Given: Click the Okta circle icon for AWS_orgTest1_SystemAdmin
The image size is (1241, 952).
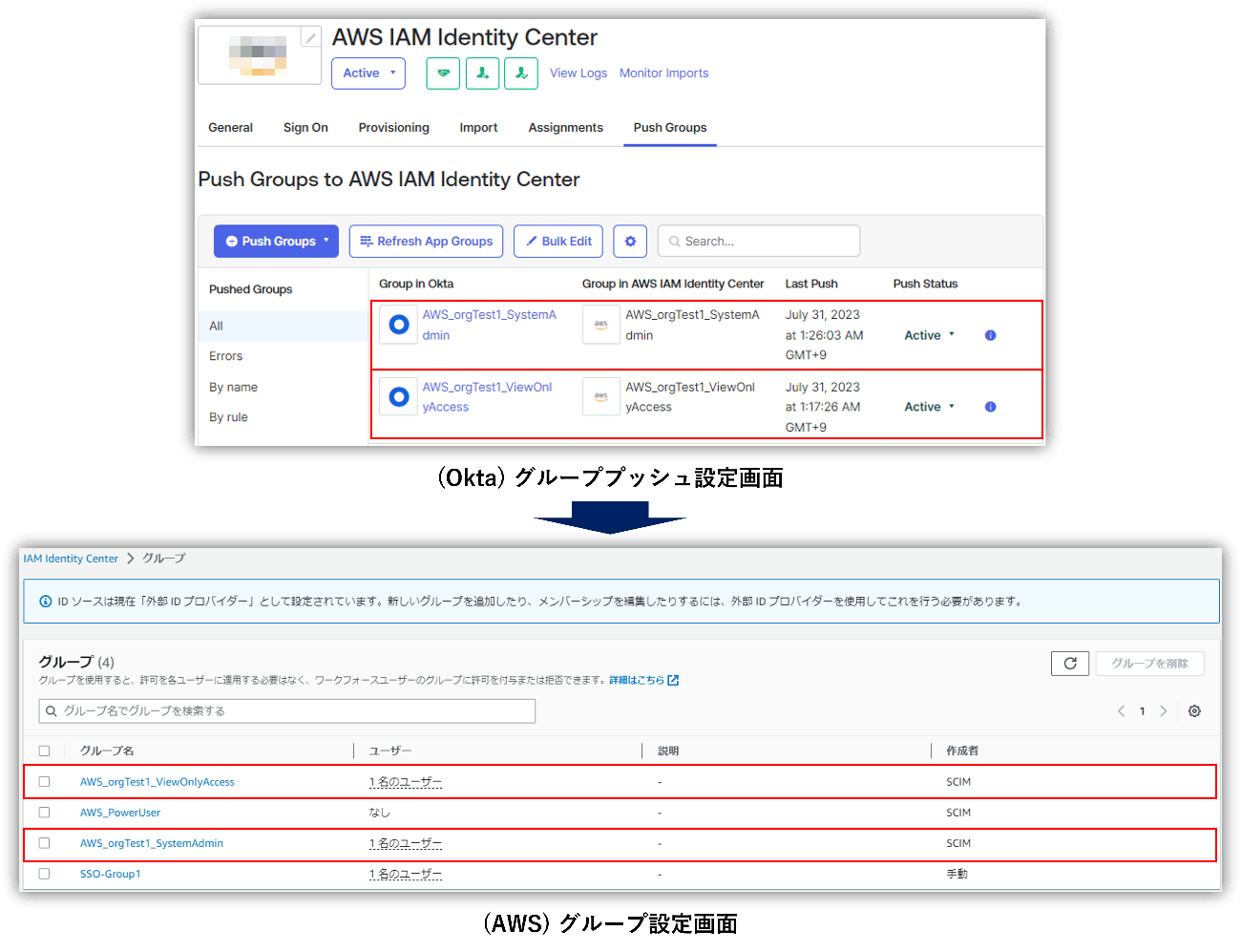Looking at the screenshot, I should point(399,325).
